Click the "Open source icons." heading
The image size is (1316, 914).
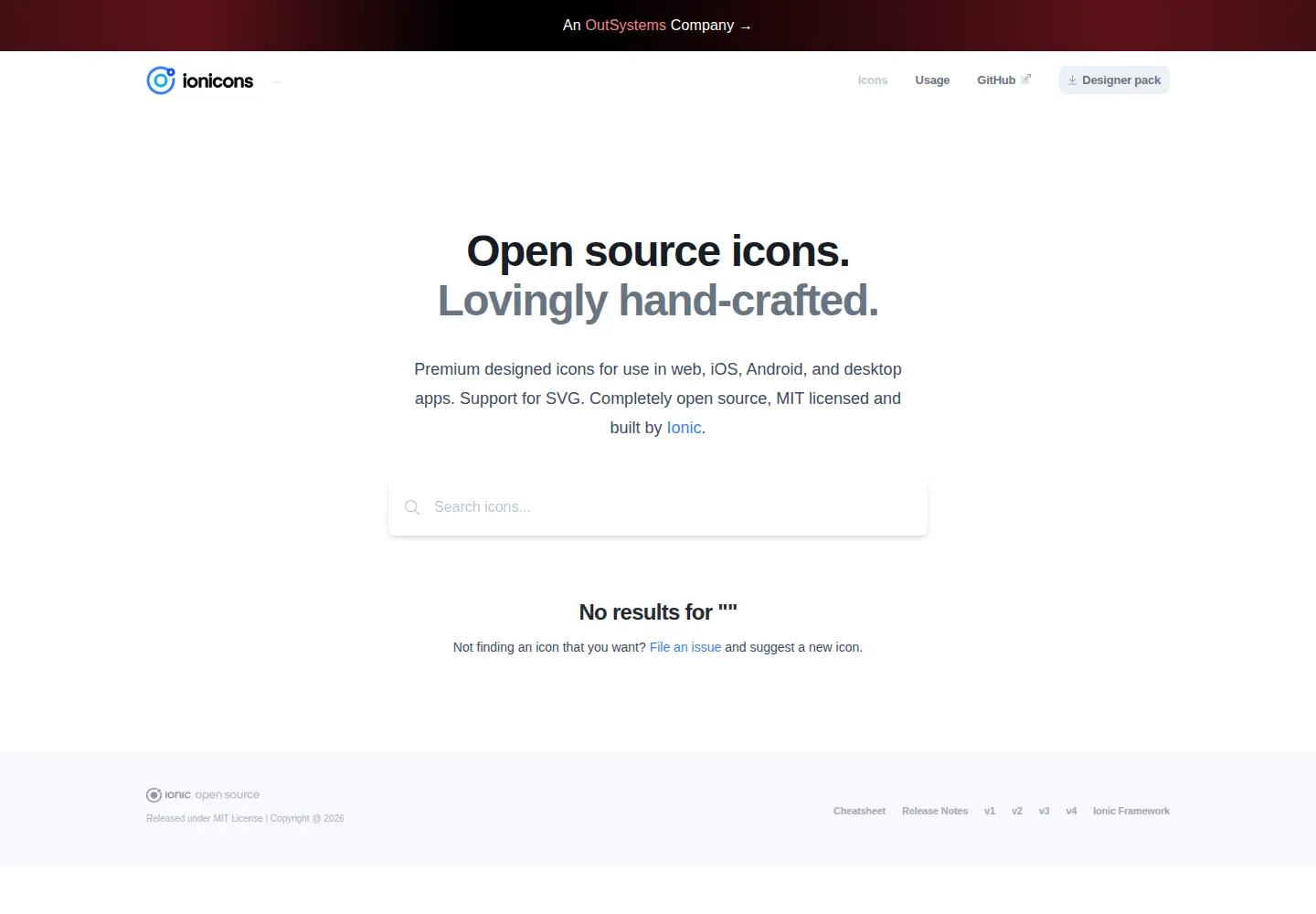658,251
